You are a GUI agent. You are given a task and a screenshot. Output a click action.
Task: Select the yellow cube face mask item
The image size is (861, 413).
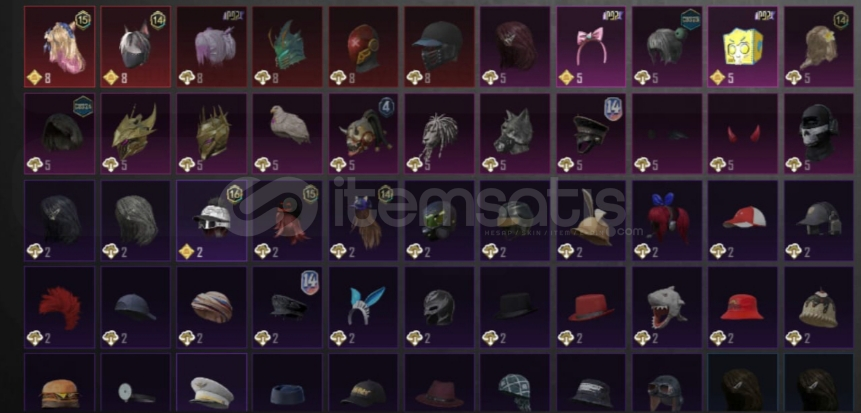pos(742,47)
